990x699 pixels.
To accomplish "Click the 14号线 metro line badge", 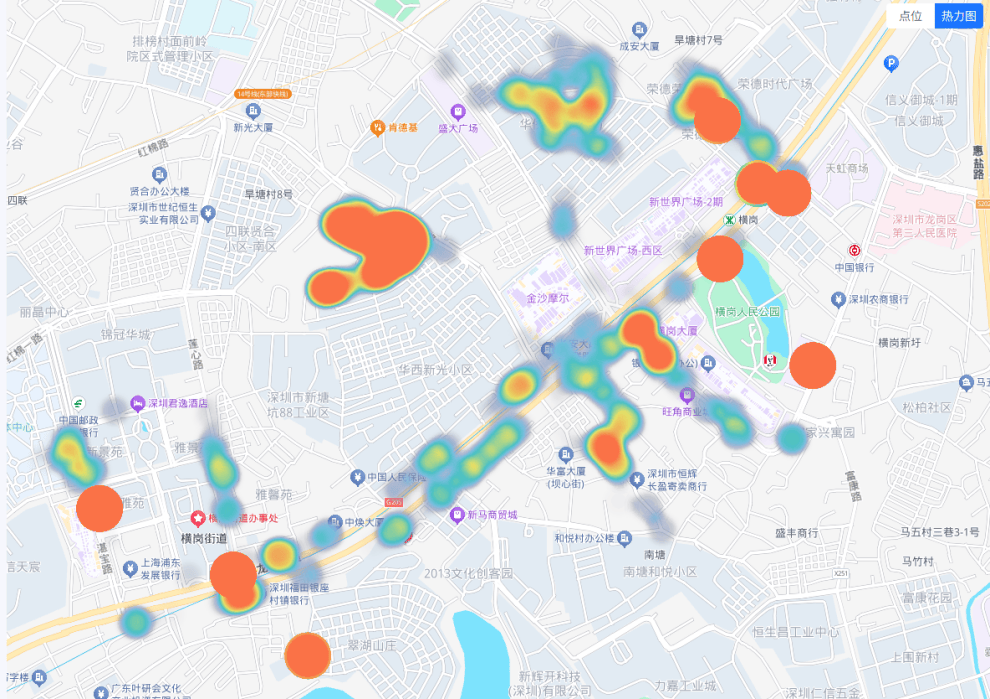I will click(x=263, y=94).
